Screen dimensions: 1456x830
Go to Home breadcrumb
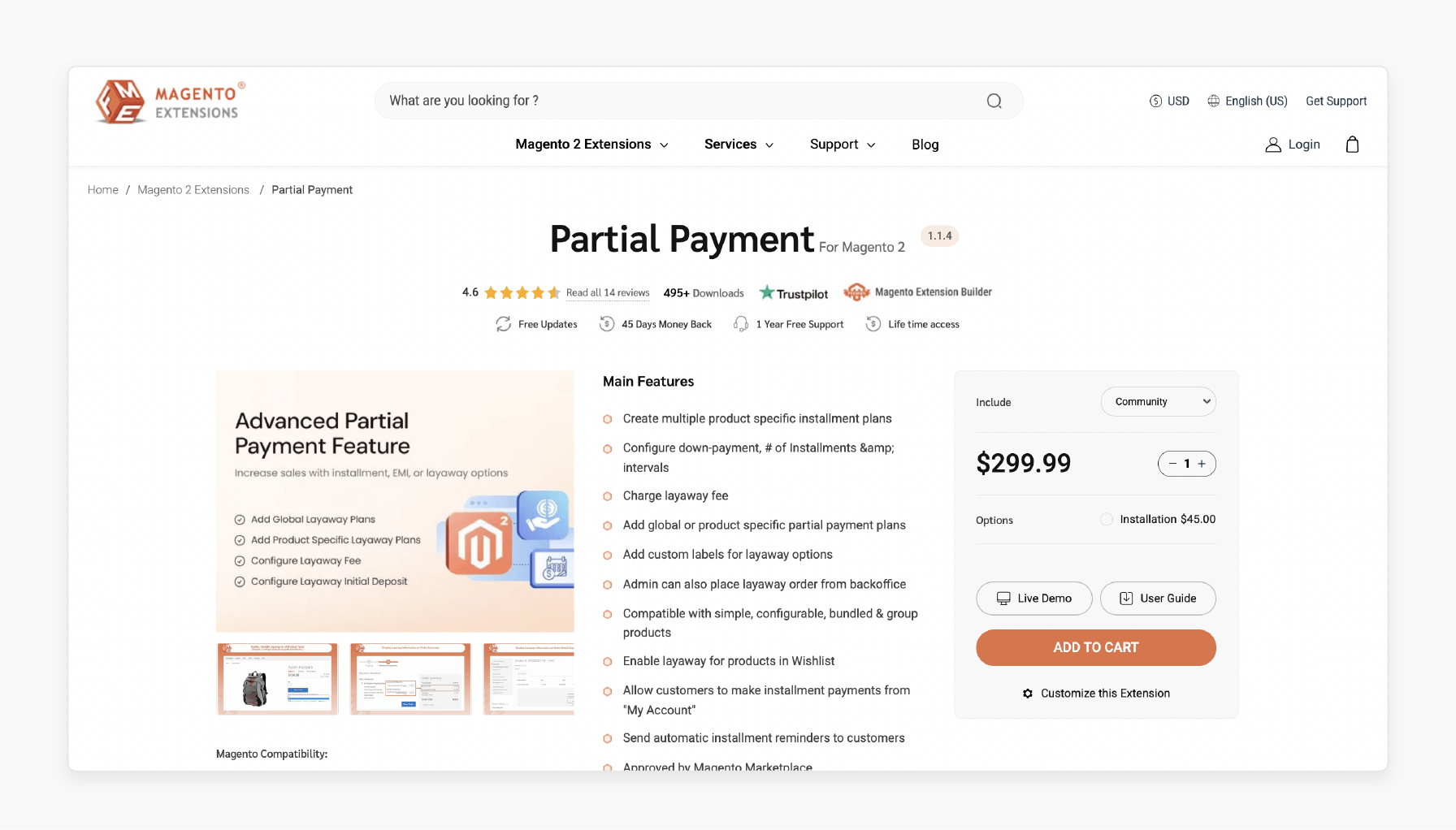tap(103, 190)
